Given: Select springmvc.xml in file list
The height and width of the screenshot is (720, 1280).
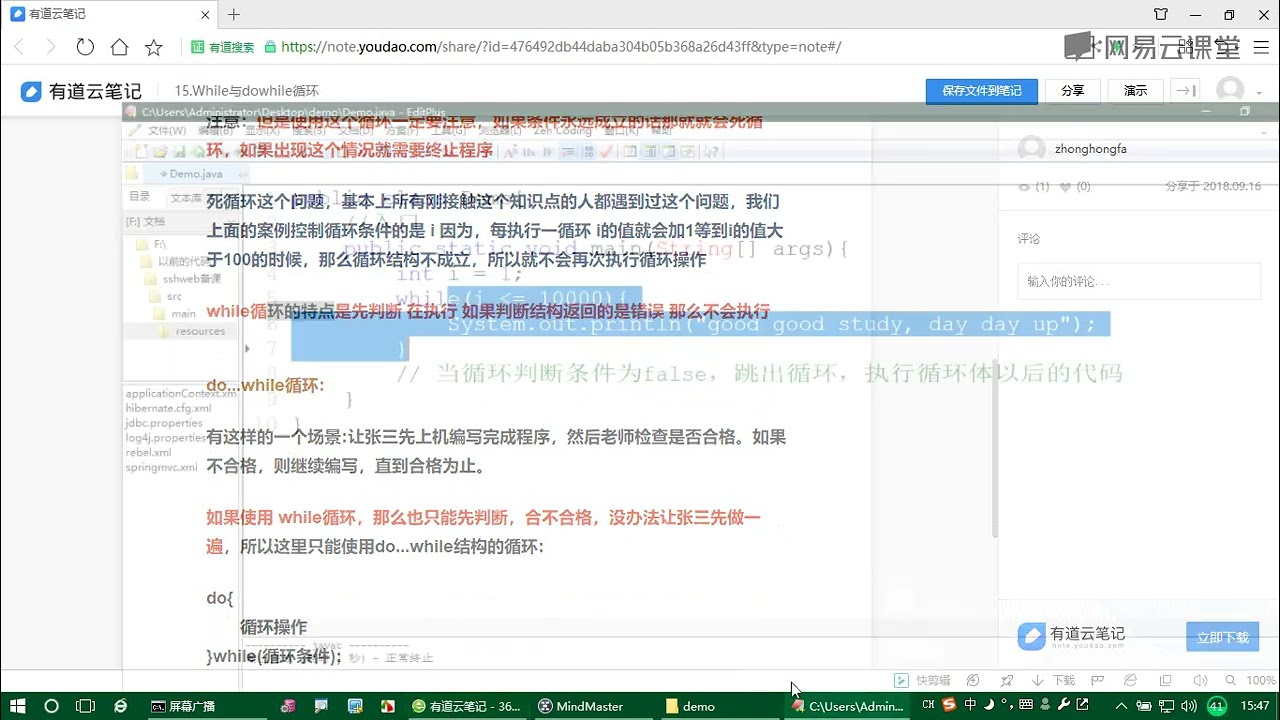Looking at the screenshot, I should (x=161, y=467).
